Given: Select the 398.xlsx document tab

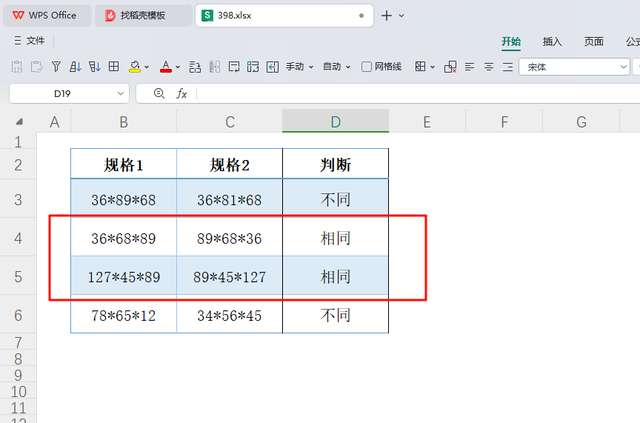Looking at the screenshot, I should 284,16.
